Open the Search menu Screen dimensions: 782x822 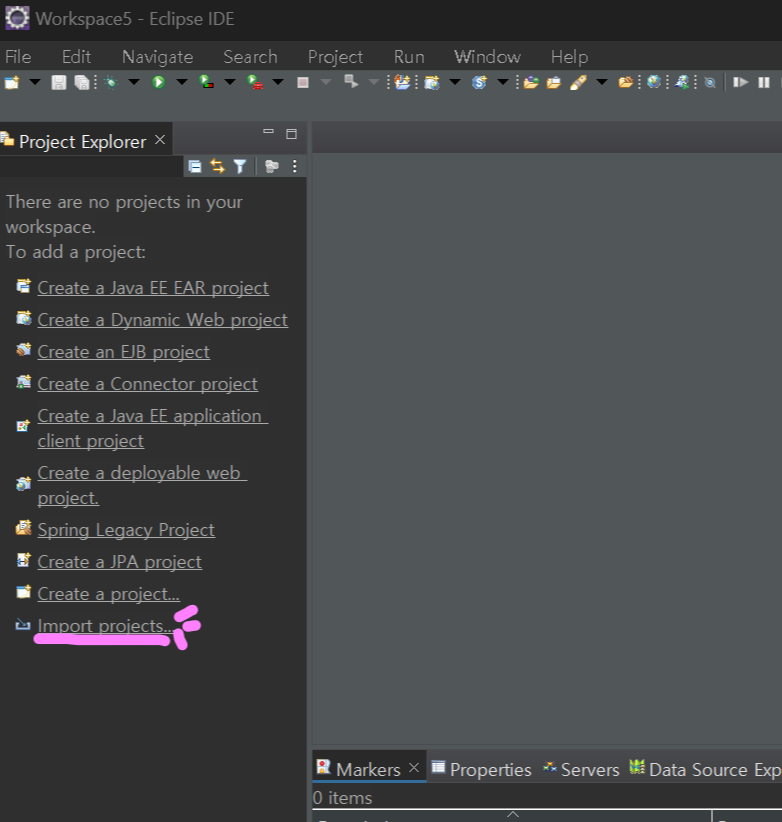(x=251, y=57)
